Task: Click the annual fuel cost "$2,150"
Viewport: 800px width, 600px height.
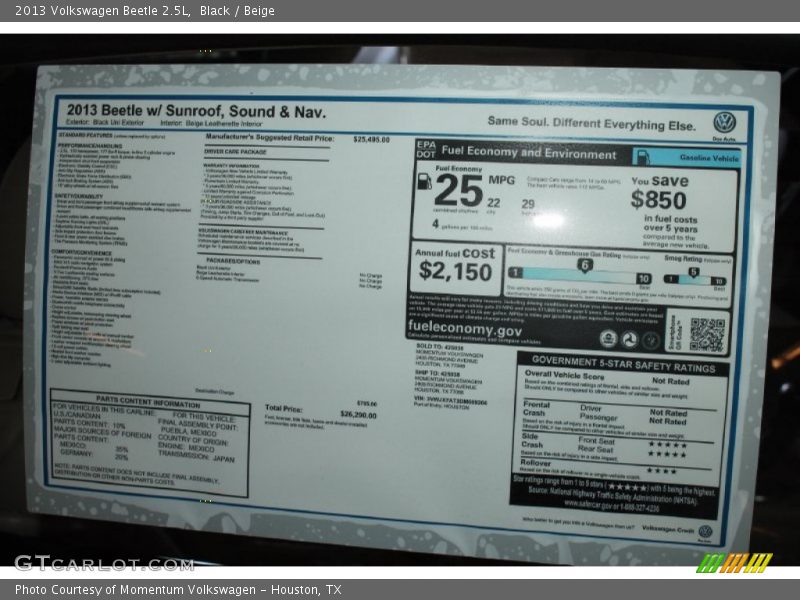Action: tap(456, 271)
